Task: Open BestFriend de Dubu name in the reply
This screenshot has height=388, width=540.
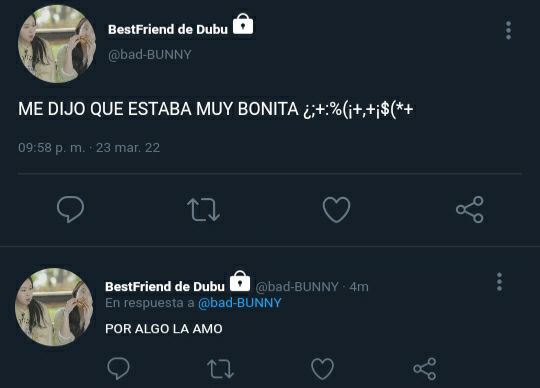Action: click(165, 287)
